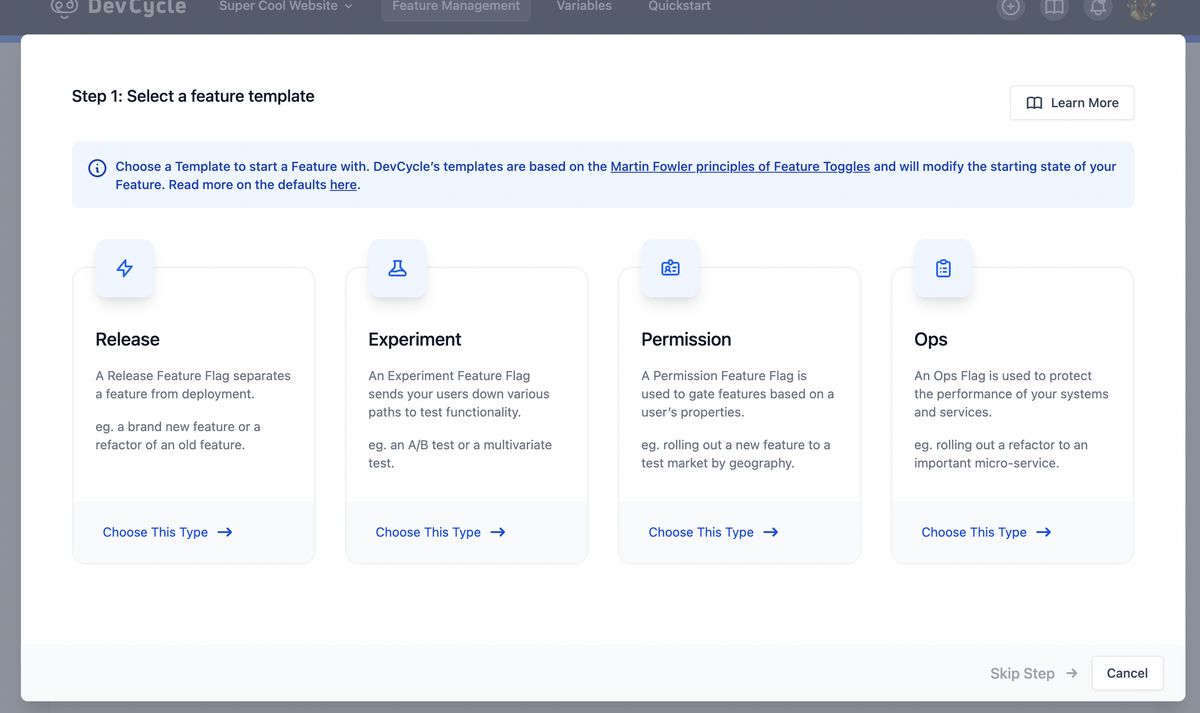Click the Permission template briefcase icon
The width and height of the screenshot is (1200, 713).
pos(670,268)
